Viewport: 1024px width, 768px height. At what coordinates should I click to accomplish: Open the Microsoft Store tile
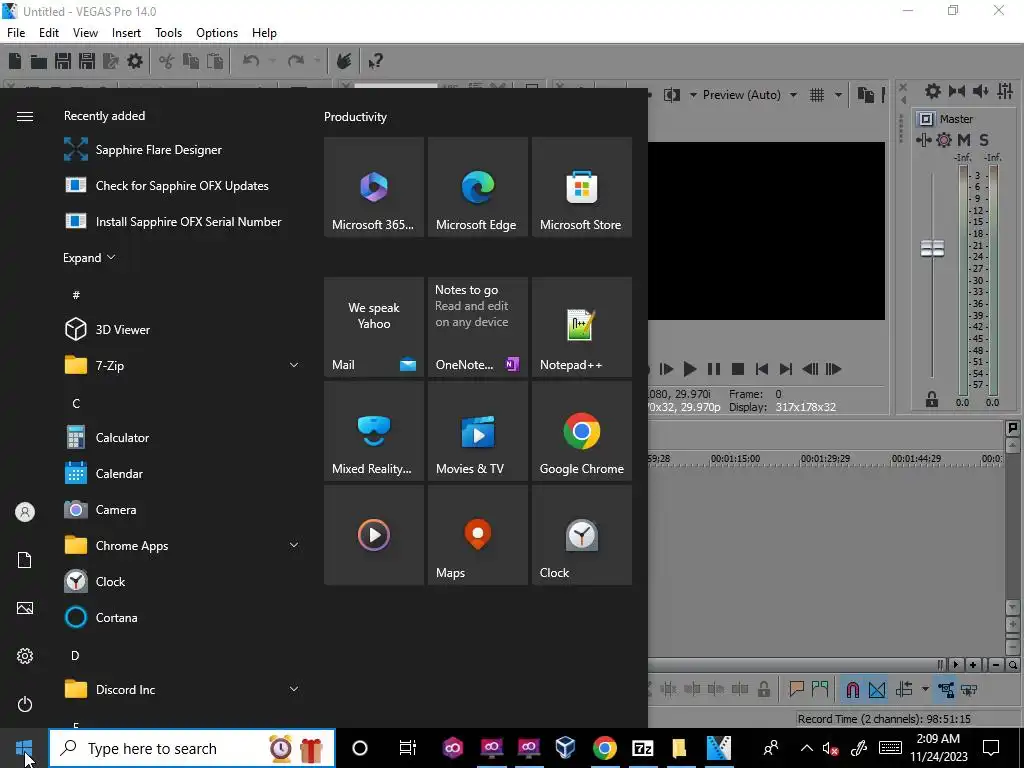[581, 187]
